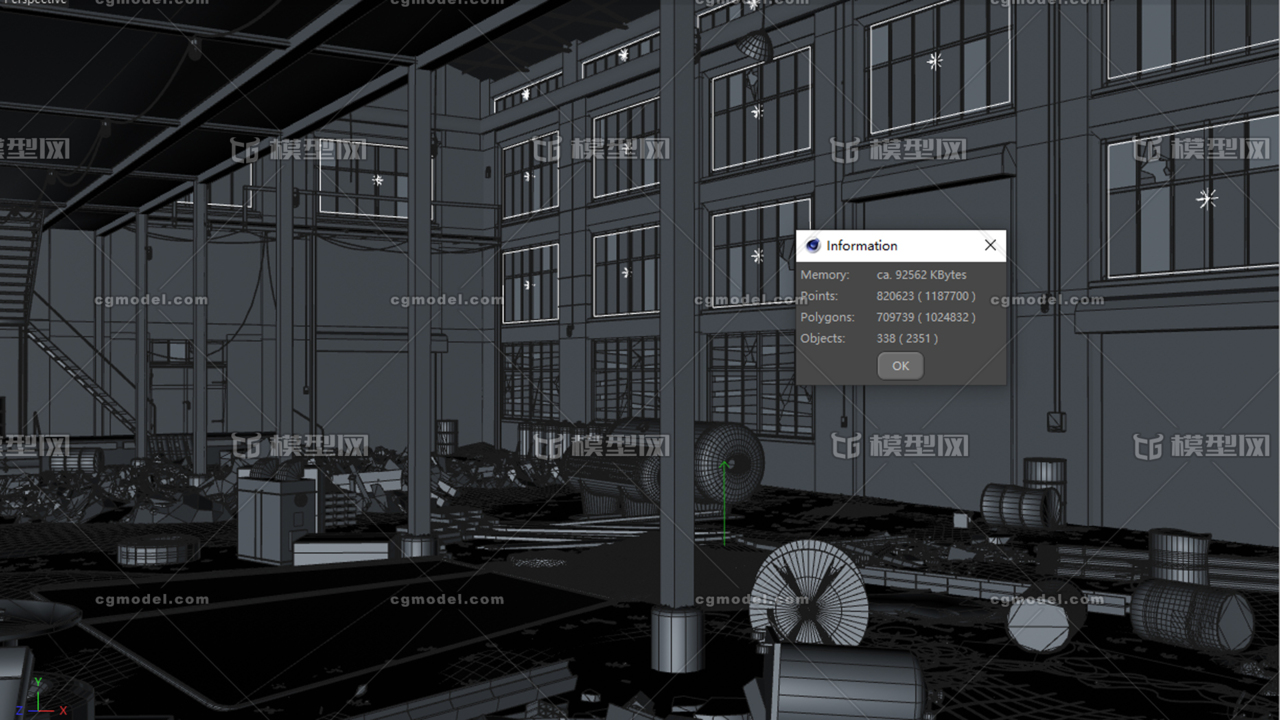The image size is (1280, 720).
Task: Select the 'ca. 92562 KBytes' memory value
Action: (x=921, y=275)
